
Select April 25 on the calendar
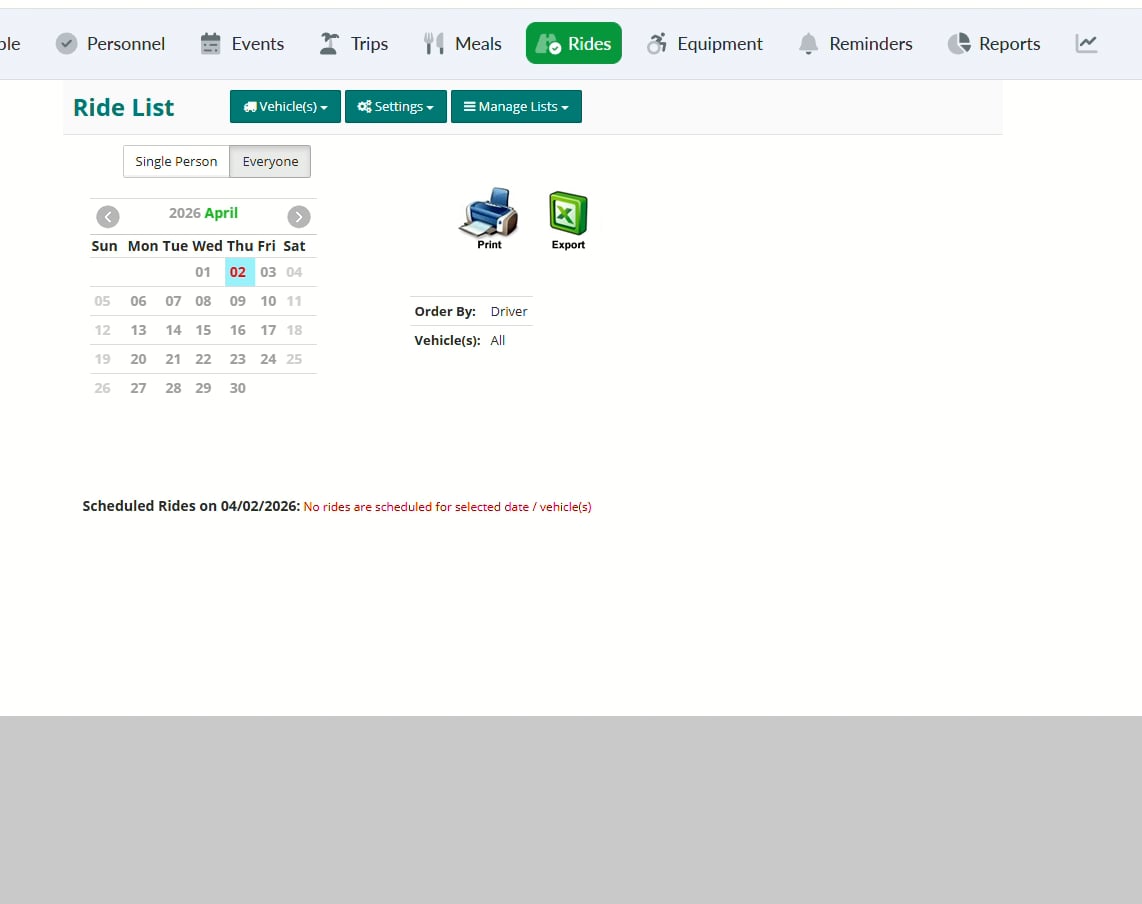pyautogui.click(x=294, y=360)
